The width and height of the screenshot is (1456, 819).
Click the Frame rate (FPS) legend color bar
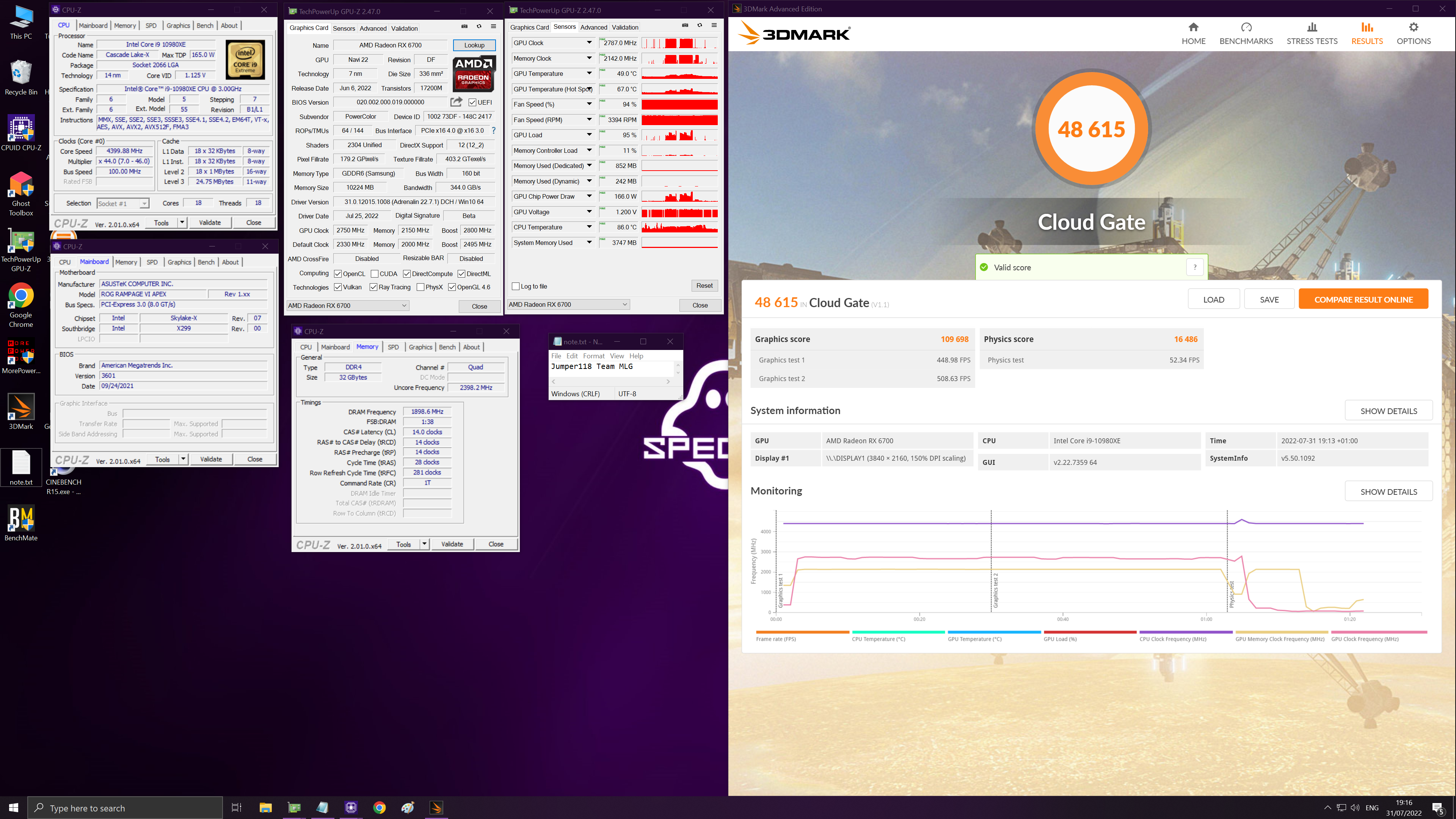point(802,632)
